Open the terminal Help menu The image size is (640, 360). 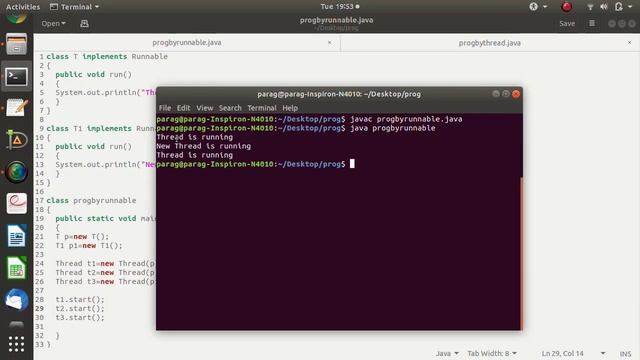[290, 108]
